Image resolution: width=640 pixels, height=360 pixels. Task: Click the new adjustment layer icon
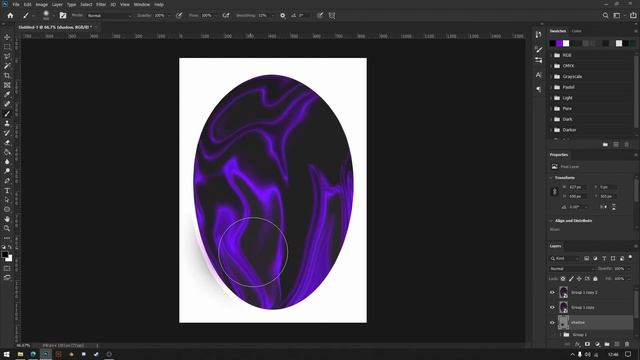tap(597, 344)
